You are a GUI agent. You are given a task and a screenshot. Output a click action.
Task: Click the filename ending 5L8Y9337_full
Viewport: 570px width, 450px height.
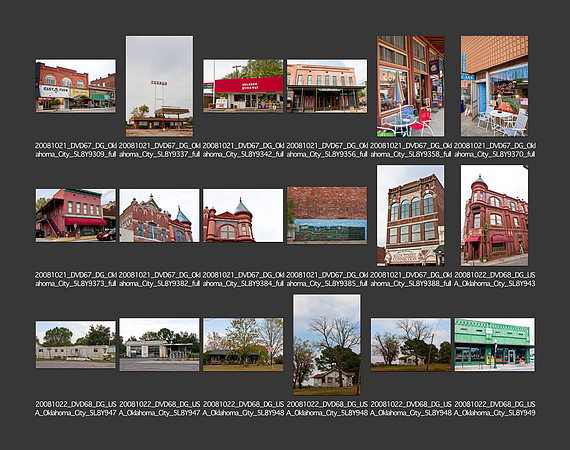click(159, 150)
